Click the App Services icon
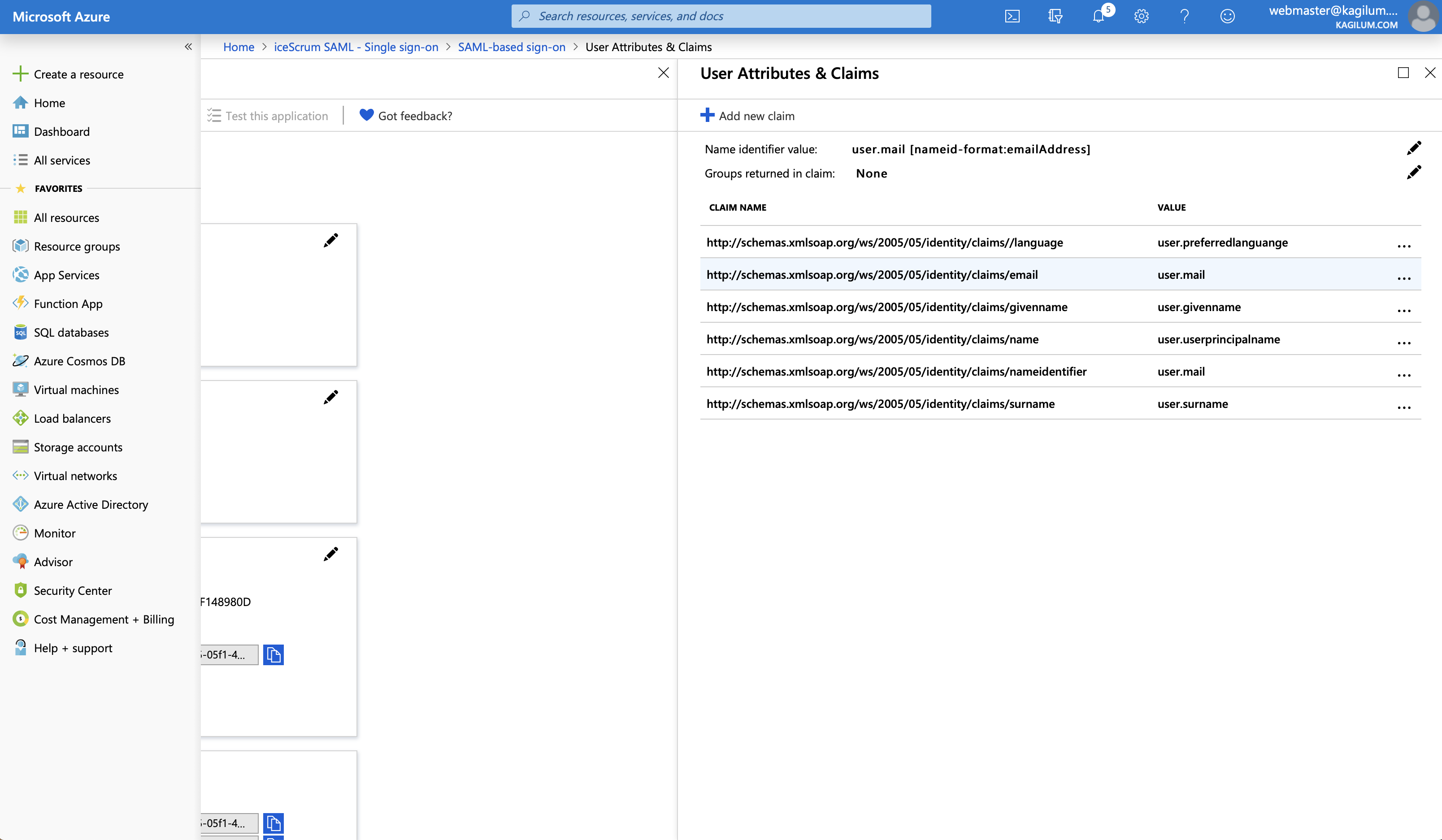This screenshot has width=1442, height=840. [21, 275]
